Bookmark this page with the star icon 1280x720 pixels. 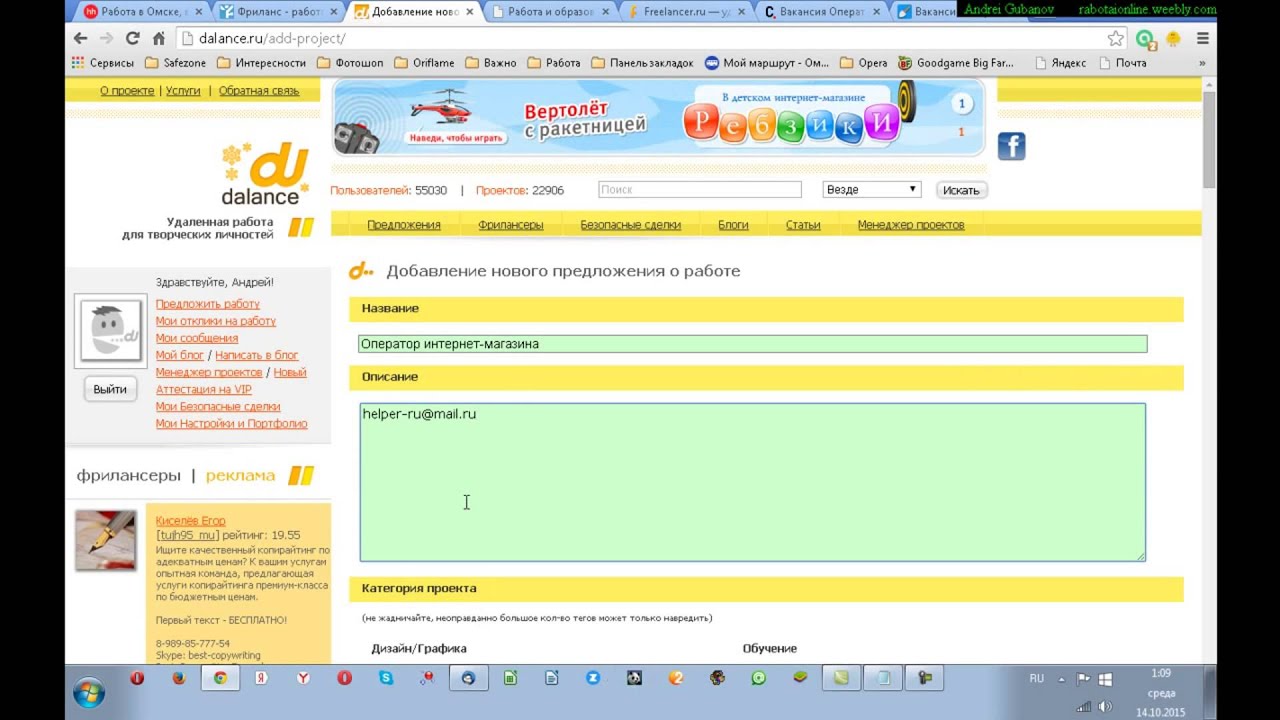tap(1116, 38)
